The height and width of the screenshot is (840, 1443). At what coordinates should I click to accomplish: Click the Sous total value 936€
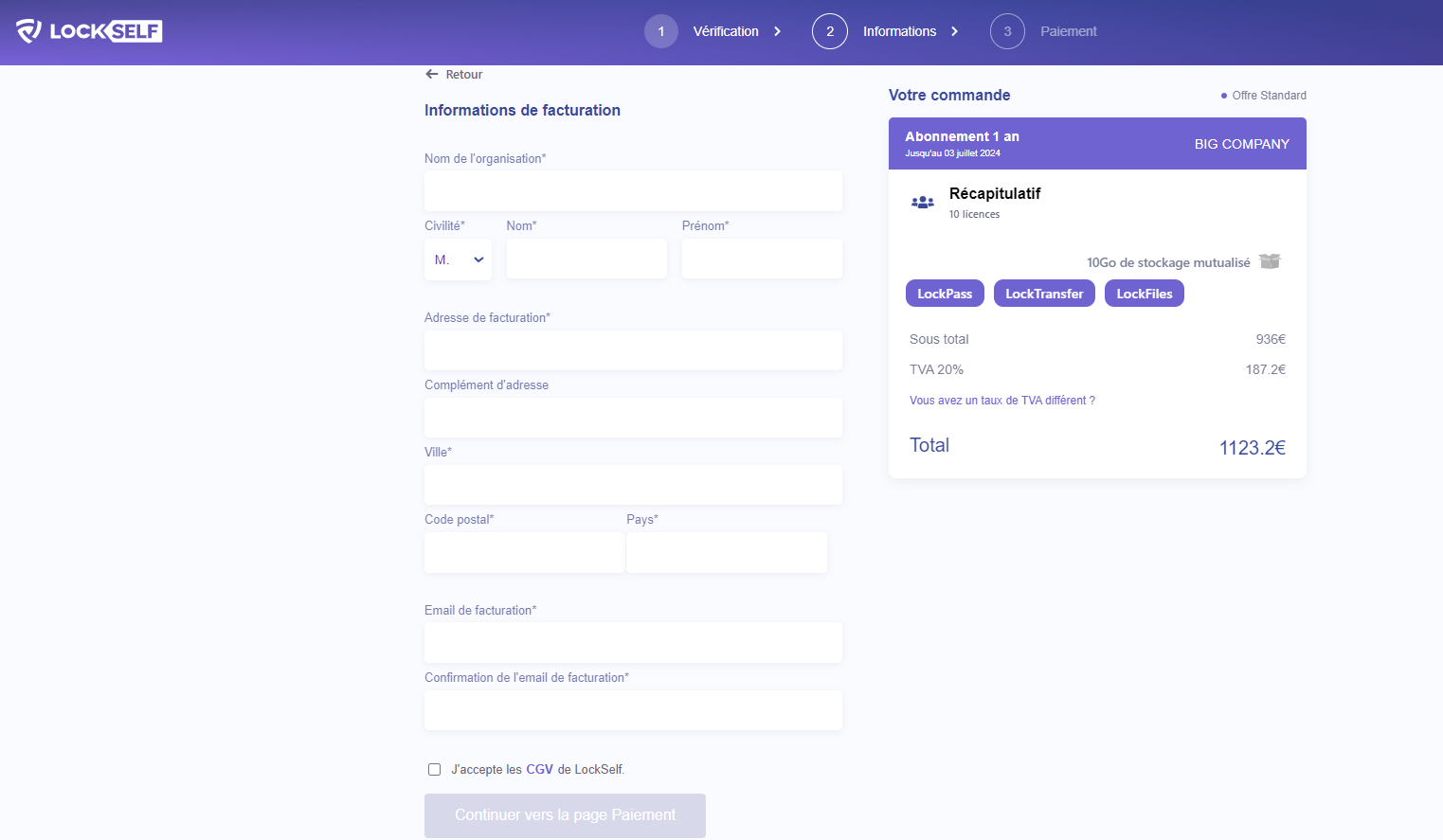(x=1271, y=339)
